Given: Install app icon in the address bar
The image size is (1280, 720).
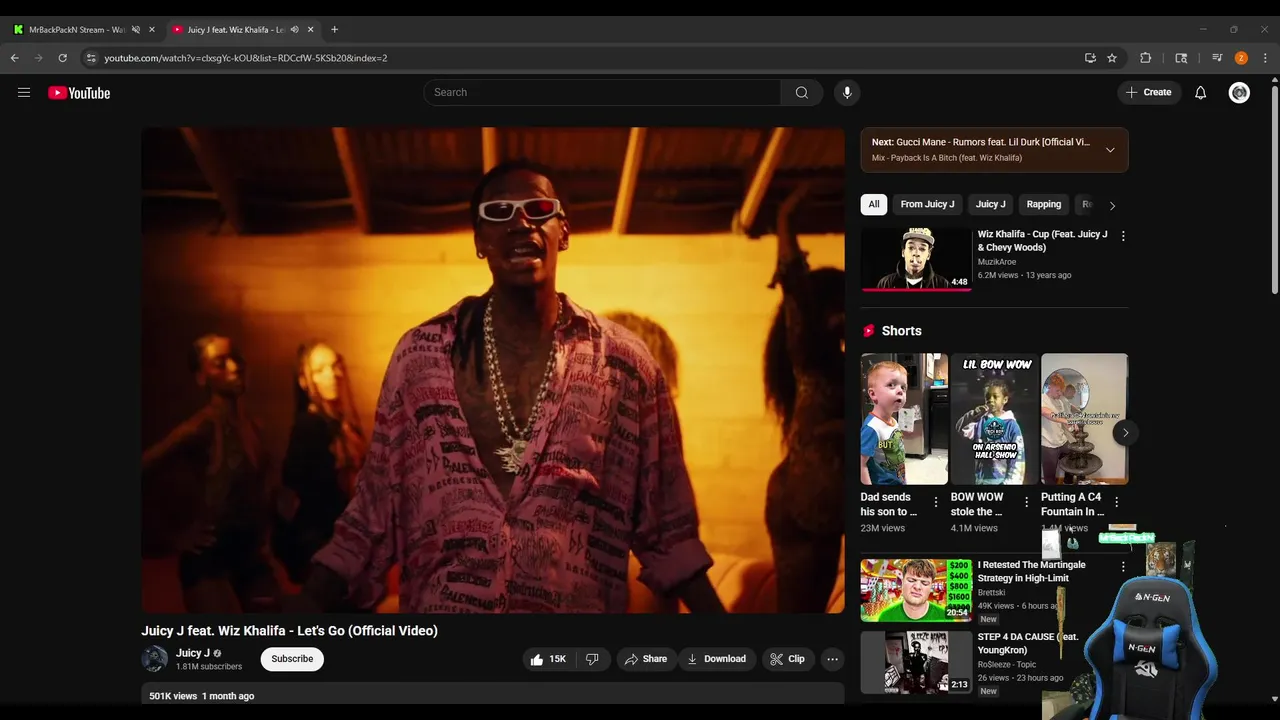Looking at the screenshot, I should click(1090, 58).
